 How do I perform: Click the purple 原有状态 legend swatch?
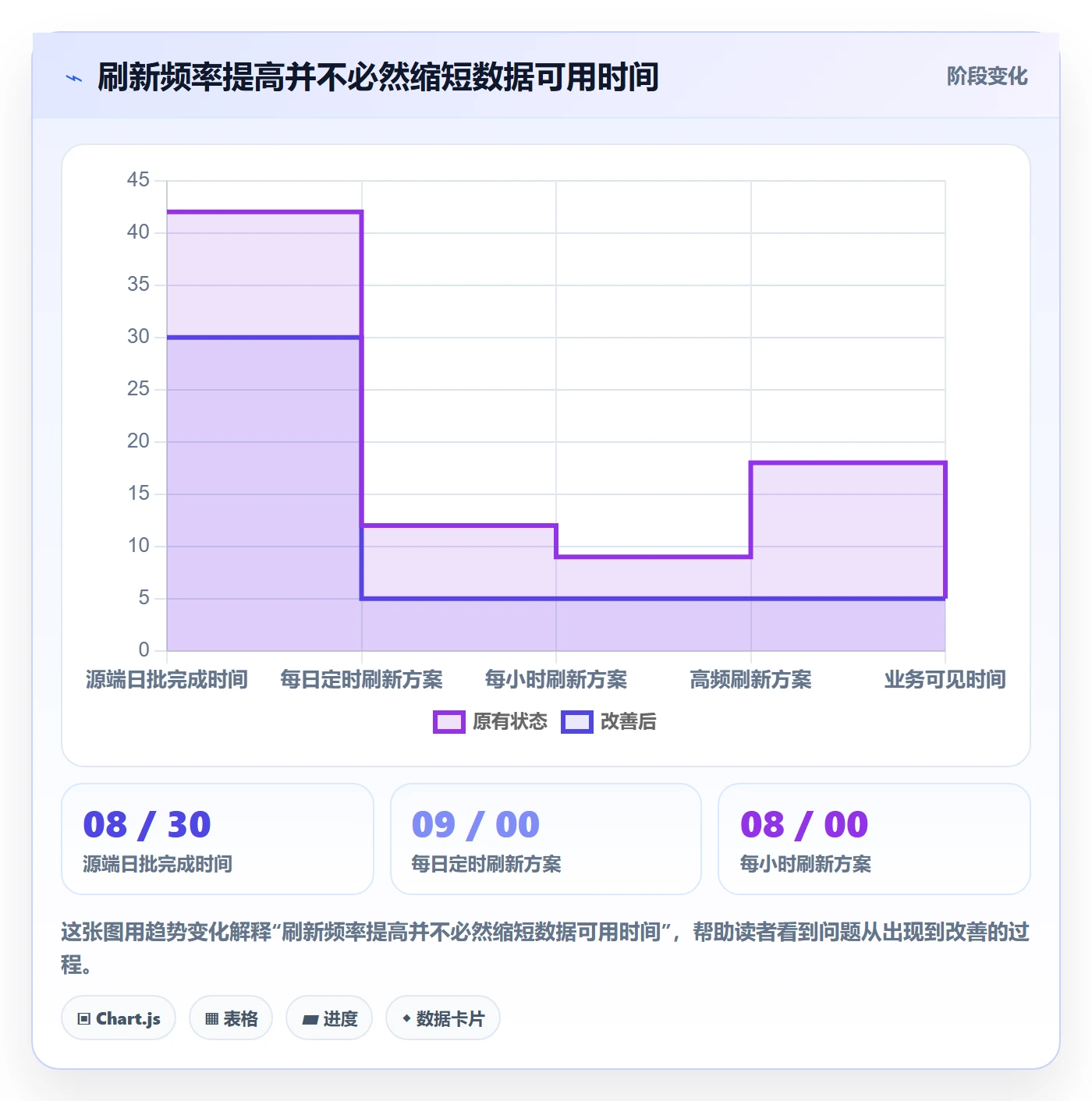pyautogui.click(x=449, y=722)
